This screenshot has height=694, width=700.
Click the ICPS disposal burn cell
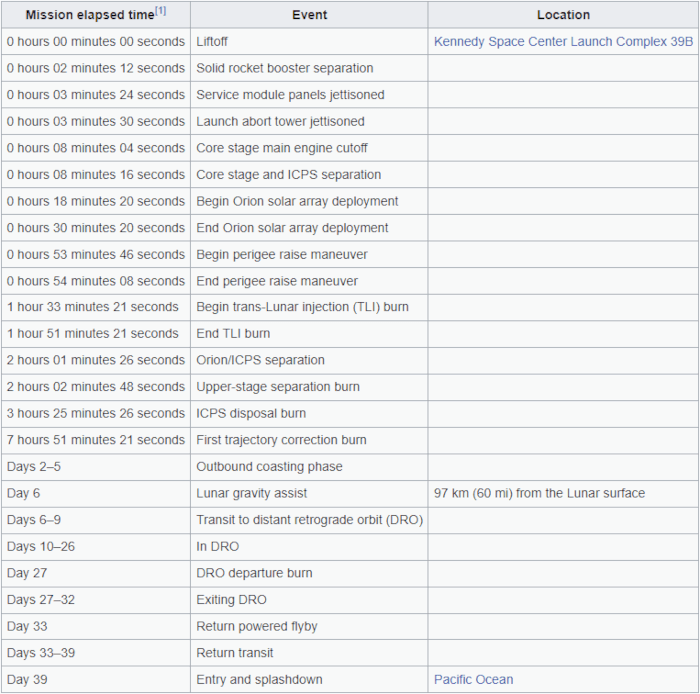coord(251,413)
